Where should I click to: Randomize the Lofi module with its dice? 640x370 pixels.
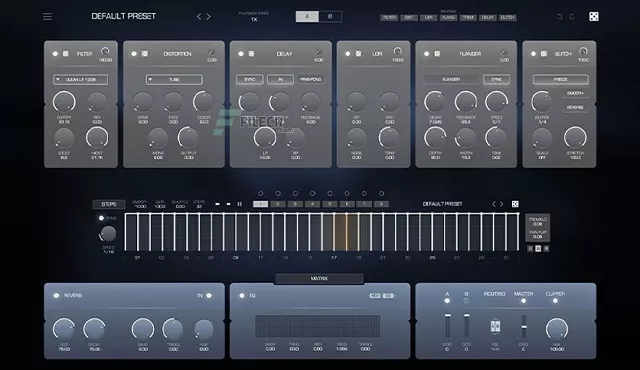point(358,54)
